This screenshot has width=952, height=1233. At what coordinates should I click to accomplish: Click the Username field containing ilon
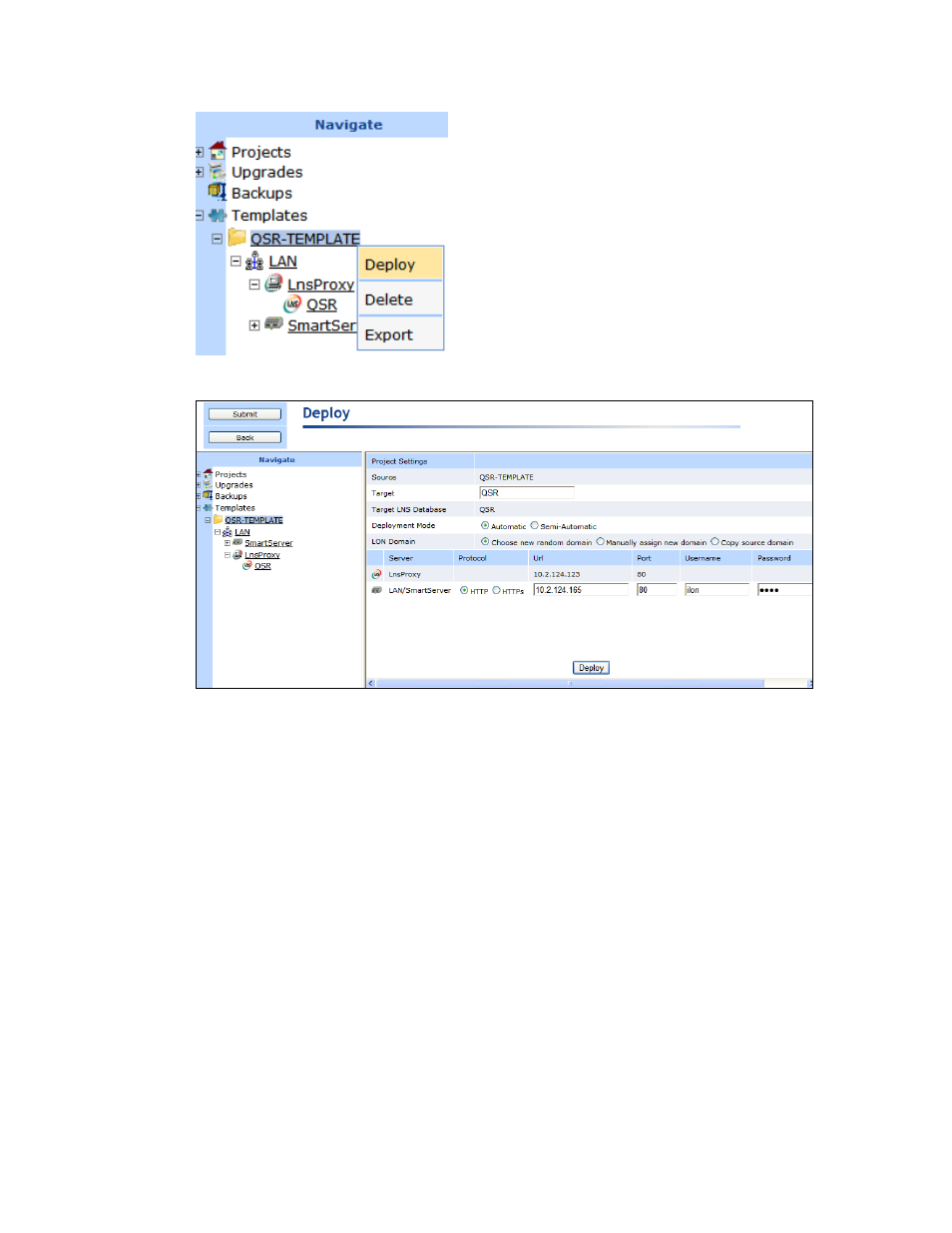[x=716, y=590]
